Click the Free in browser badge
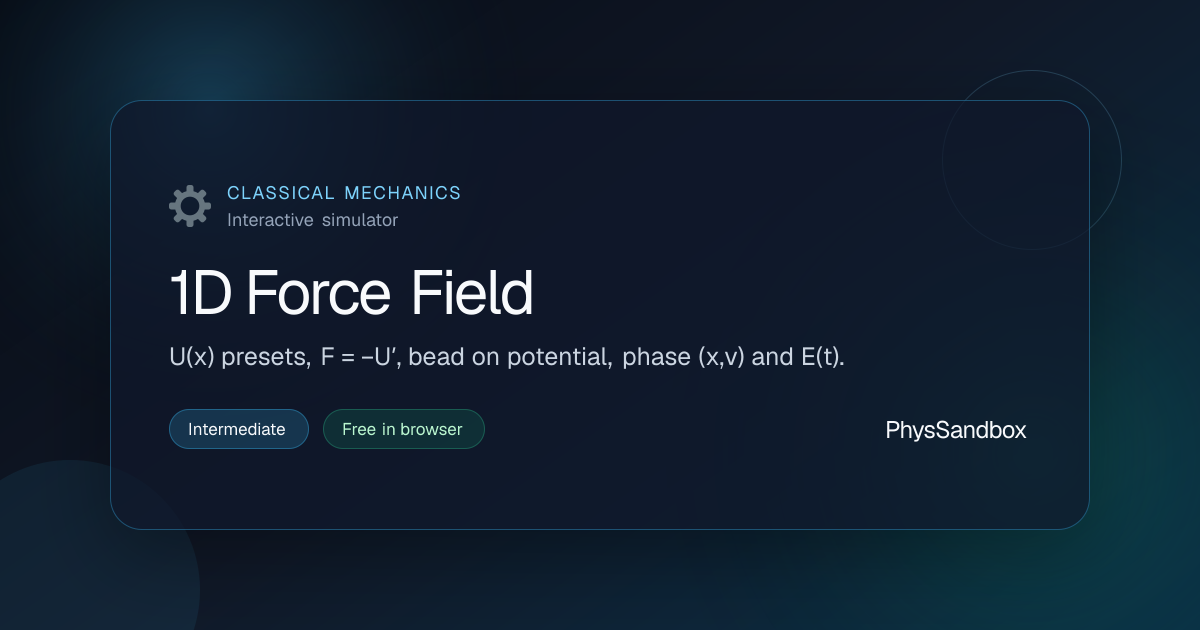This screenshot has height=630, width=1200. point(403,429)
